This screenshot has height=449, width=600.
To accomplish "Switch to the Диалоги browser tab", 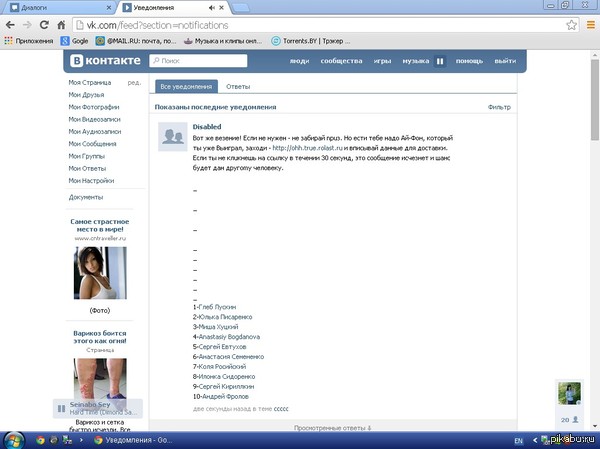I will 59,8.
